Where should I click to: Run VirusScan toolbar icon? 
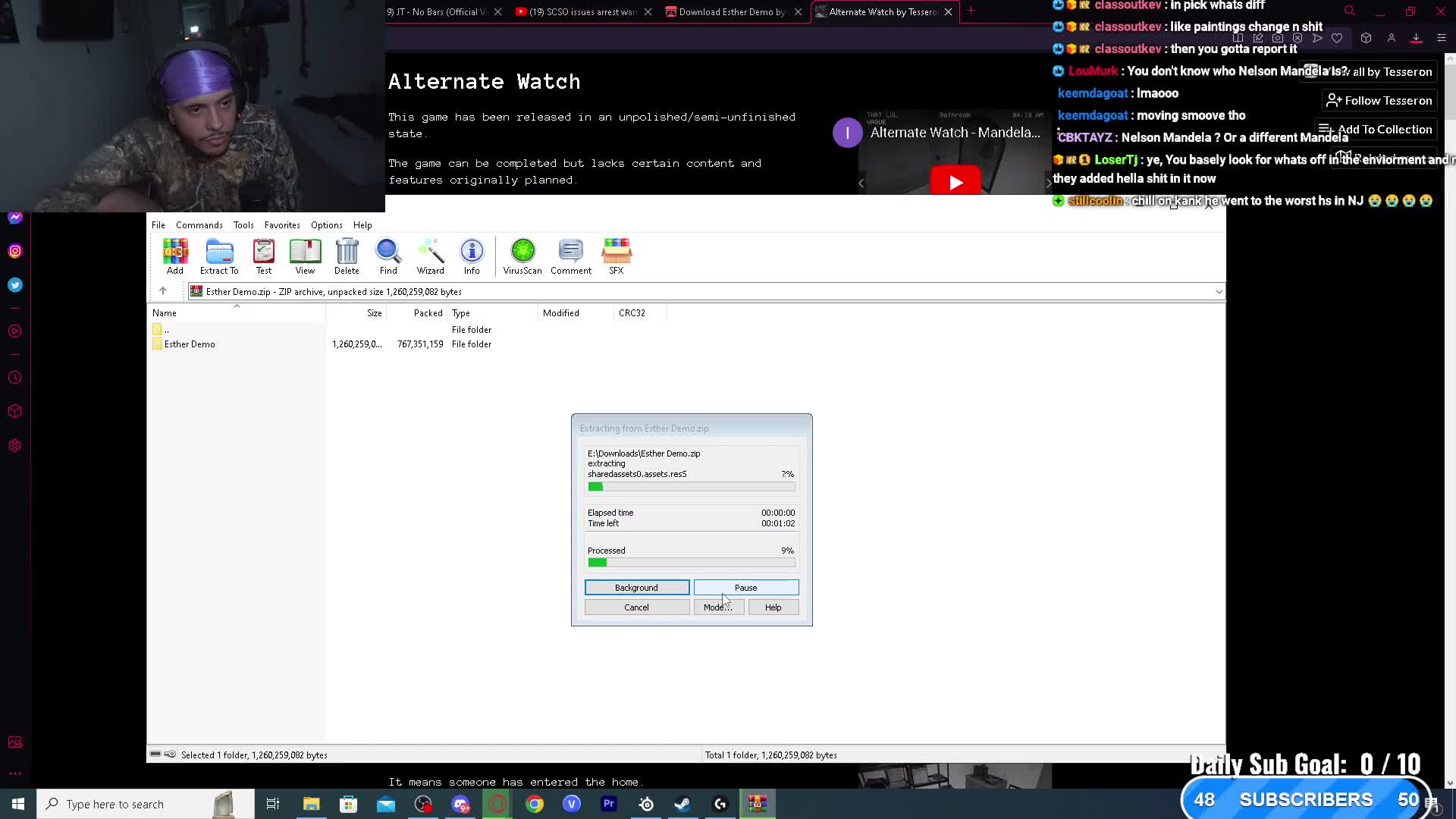pos(522,256)
